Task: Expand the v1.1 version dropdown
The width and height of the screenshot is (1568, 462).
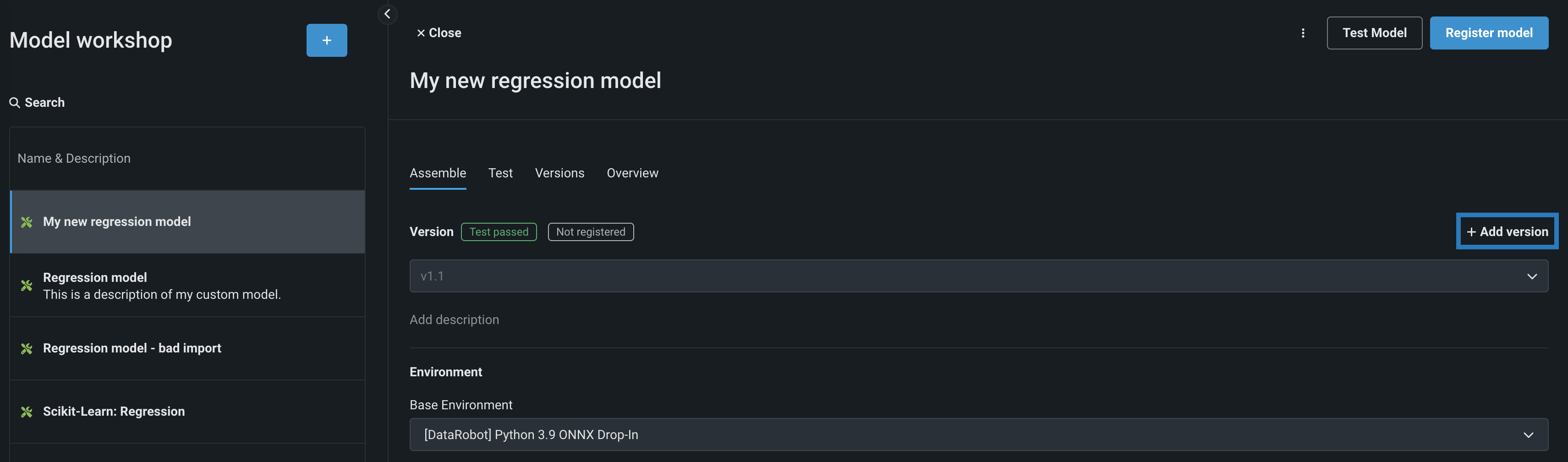Action: click(x=1531, y=276)
